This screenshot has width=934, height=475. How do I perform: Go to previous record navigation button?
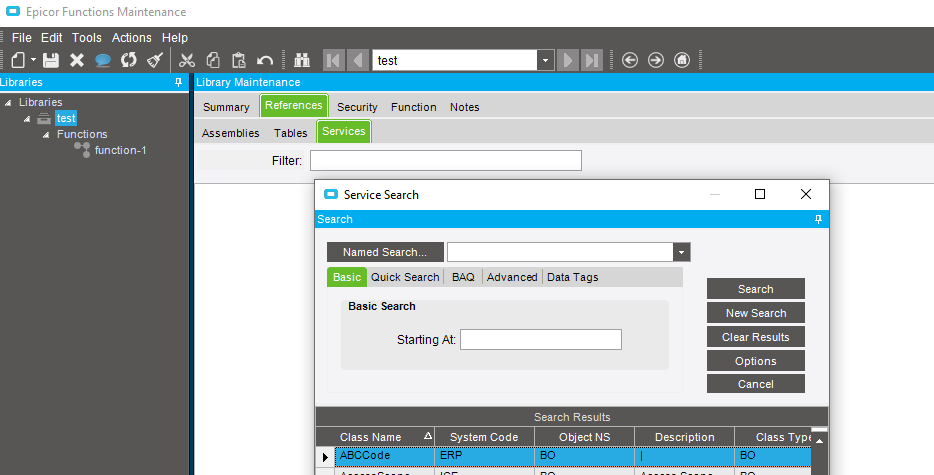pos(358,60)
